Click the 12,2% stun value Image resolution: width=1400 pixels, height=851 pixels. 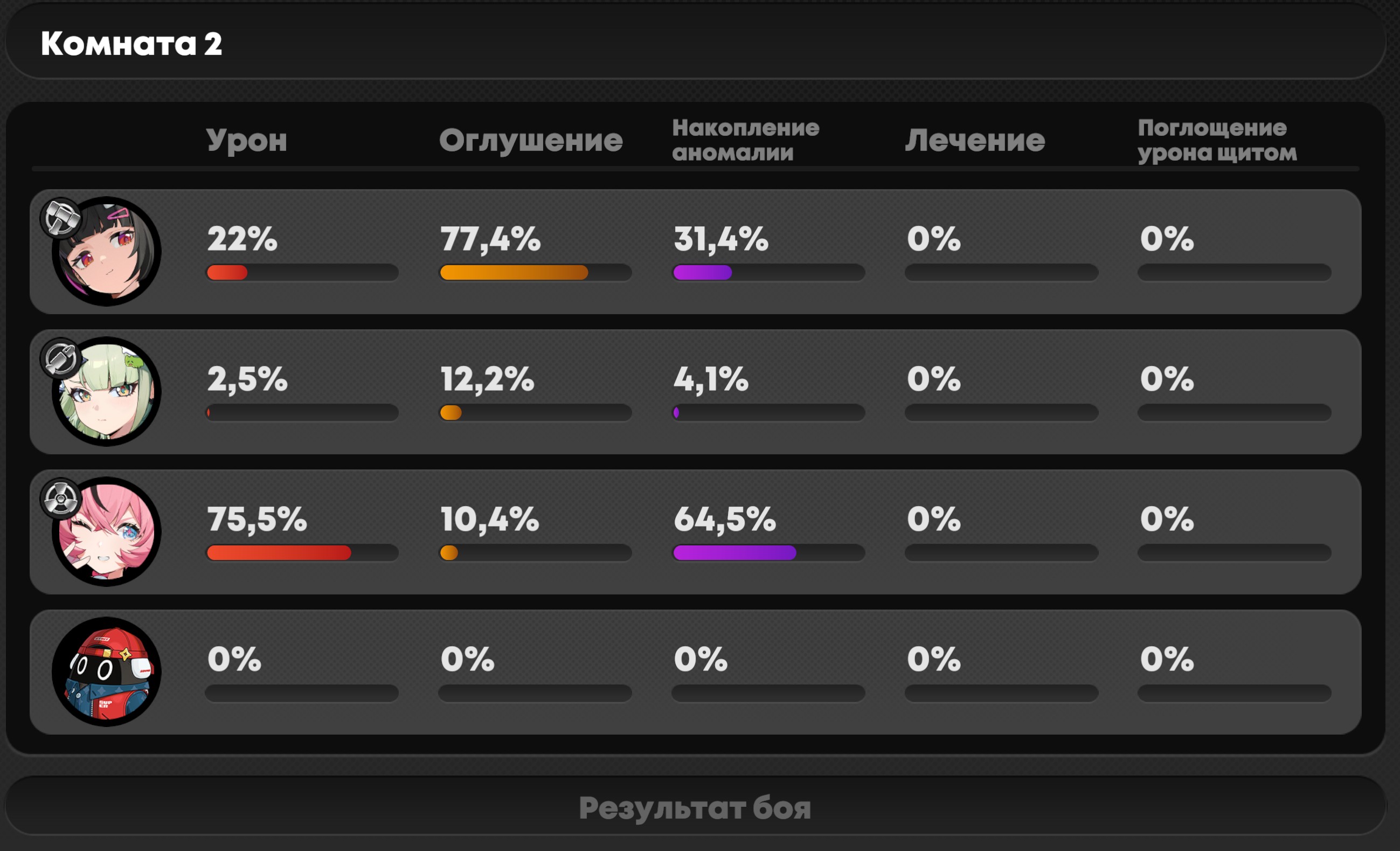488,379
